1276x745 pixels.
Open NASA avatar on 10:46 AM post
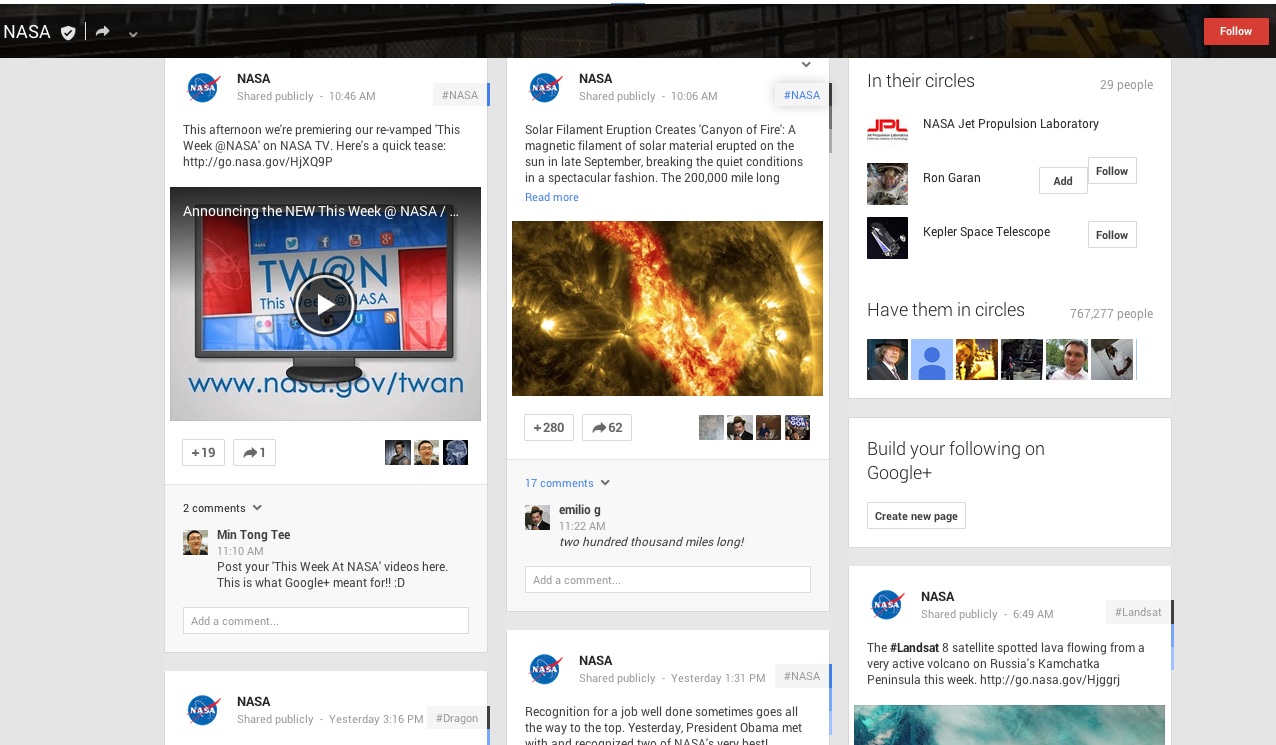point(203,88)
